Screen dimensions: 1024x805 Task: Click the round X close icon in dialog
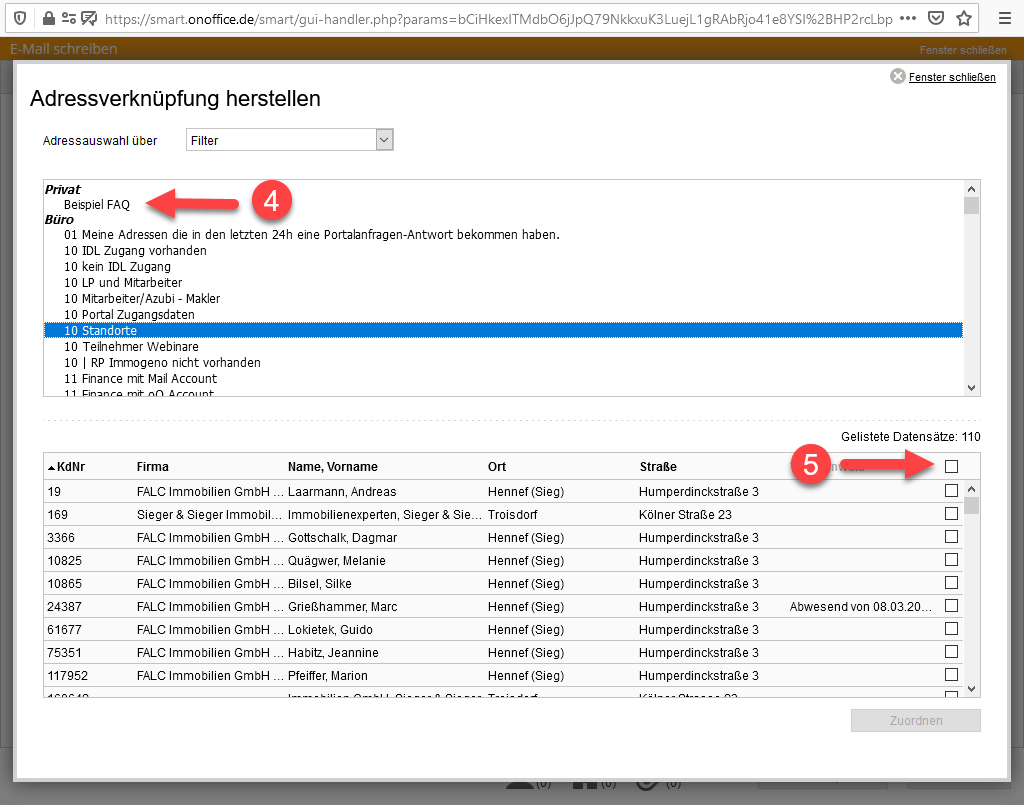pos(897,77)
